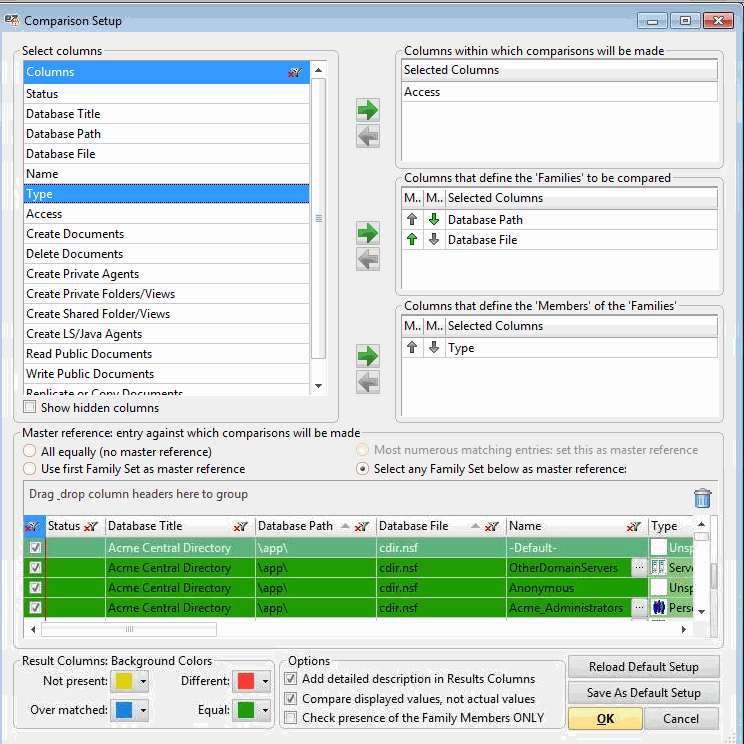Click gray left arrow to remove comparison column

click(368, 136)
